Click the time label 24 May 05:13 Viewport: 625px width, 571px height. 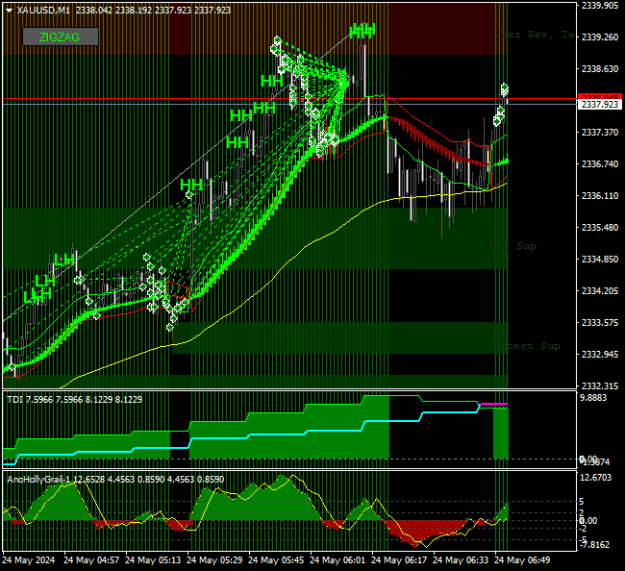153,560
